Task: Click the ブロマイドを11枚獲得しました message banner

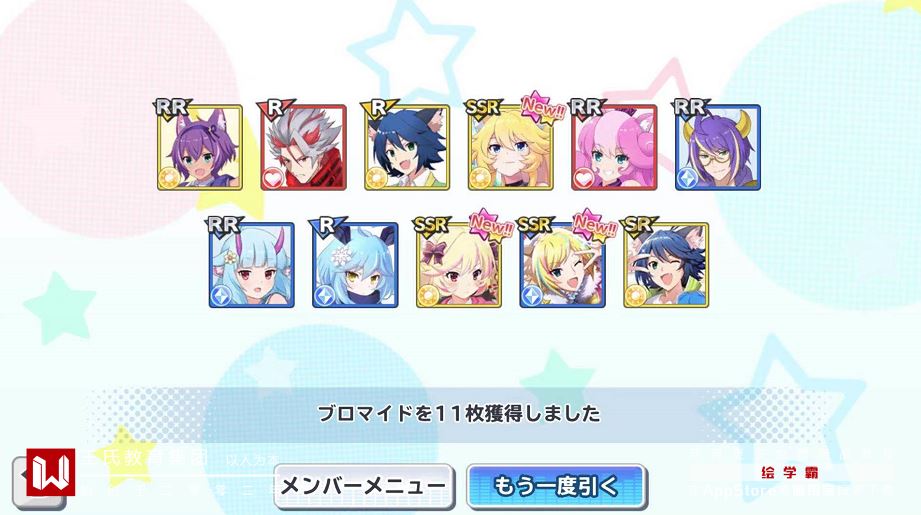Action: click(459, 414)
